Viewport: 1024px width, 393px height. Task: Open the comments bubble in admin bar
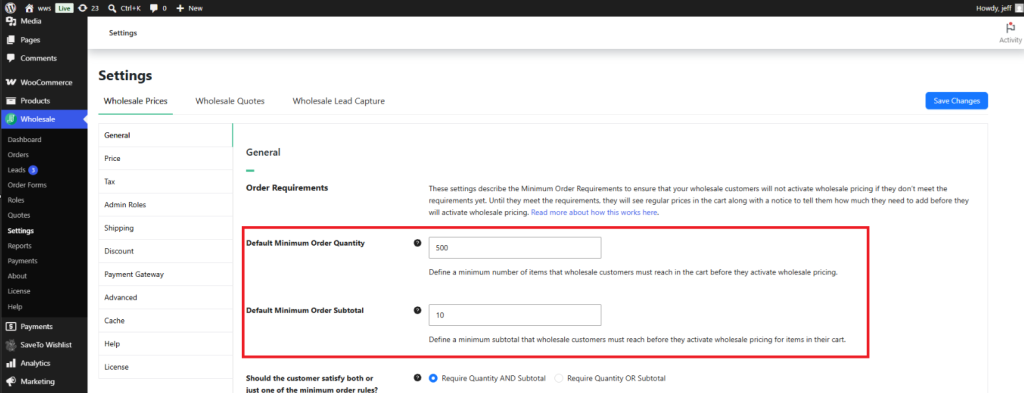pos(153,8)
